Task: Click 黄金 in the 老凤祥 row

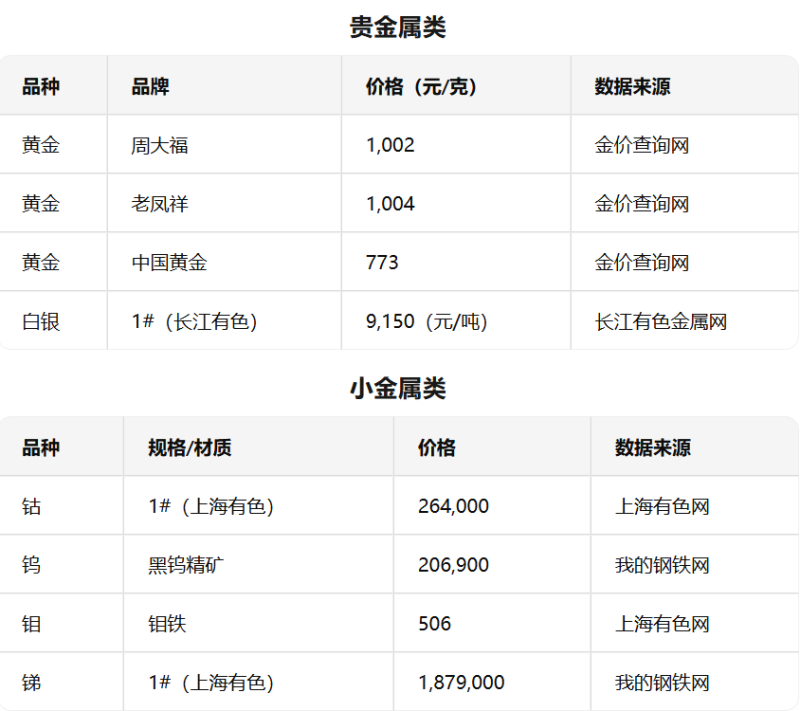Action: tap(41, 204)
